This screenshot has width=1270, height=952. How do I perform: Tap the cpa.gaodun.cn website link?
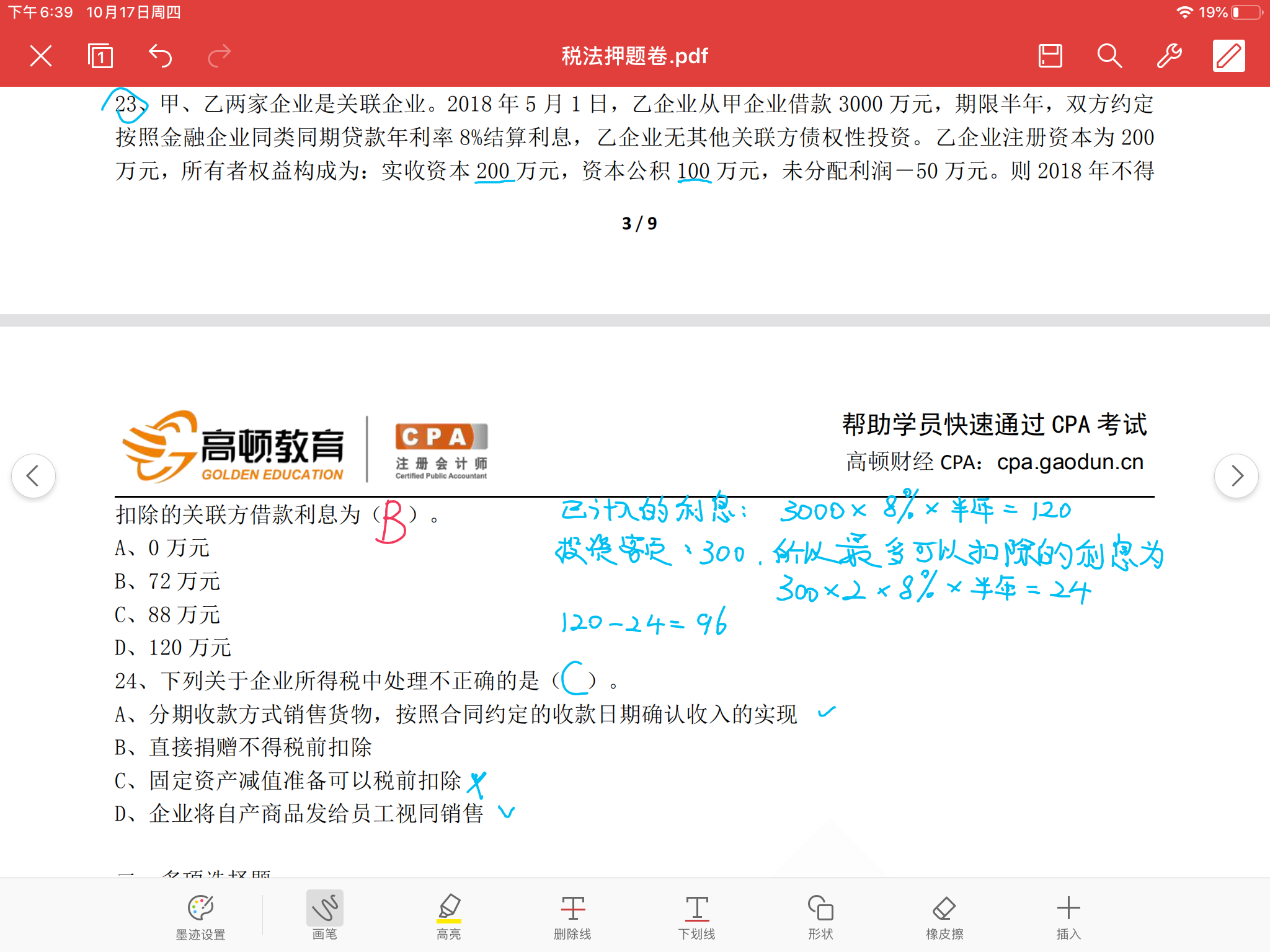point(1070,462)
